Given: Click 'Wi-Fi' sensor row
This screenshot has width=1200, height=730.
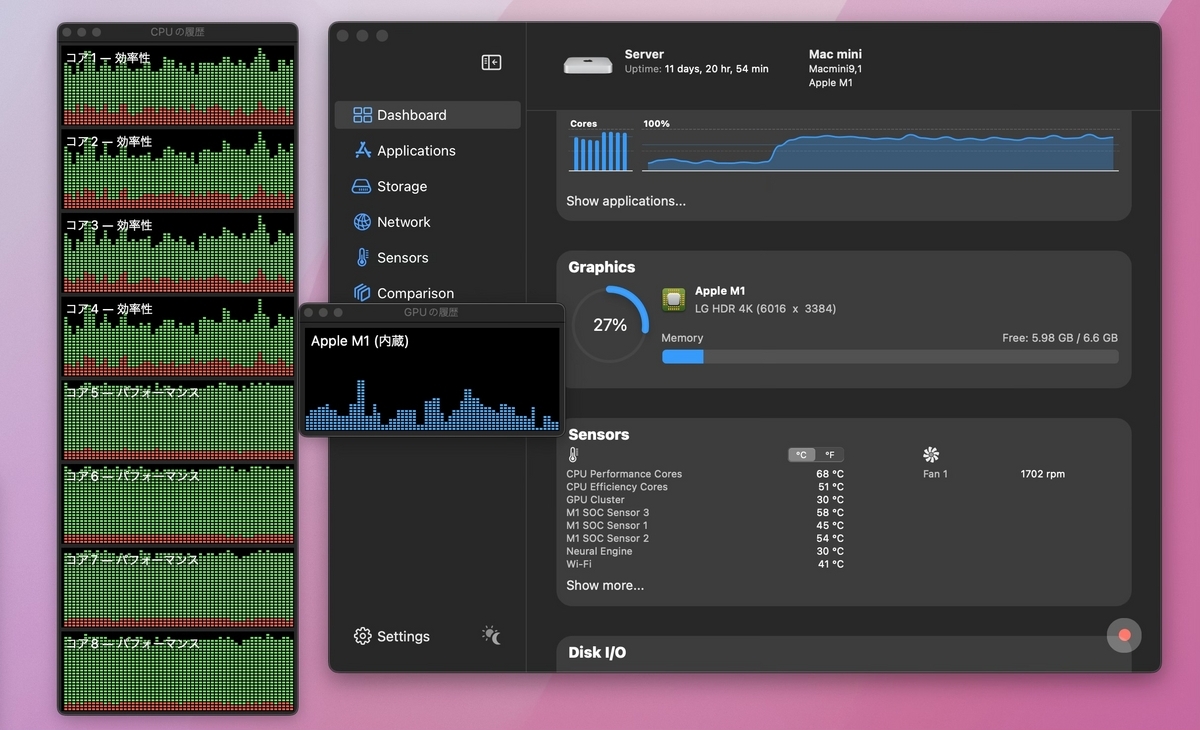Looking at the screenshot, I should tap(705, 564).
